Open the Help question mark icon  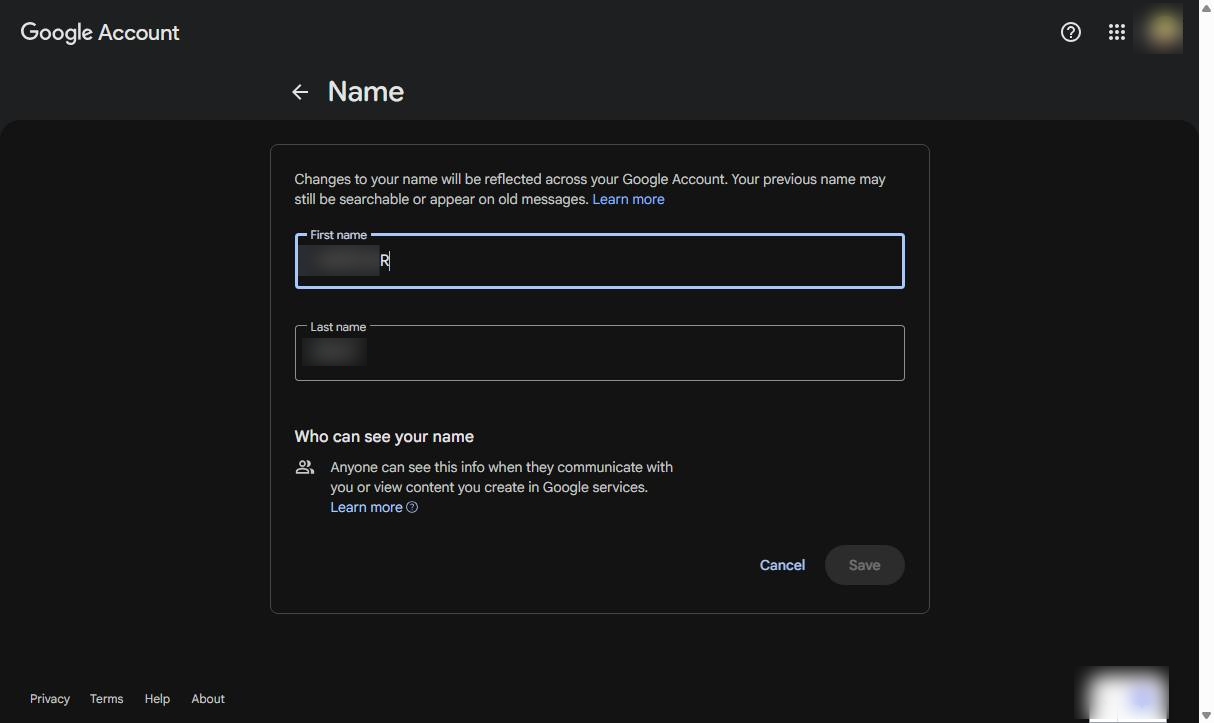pos(1071,32)
